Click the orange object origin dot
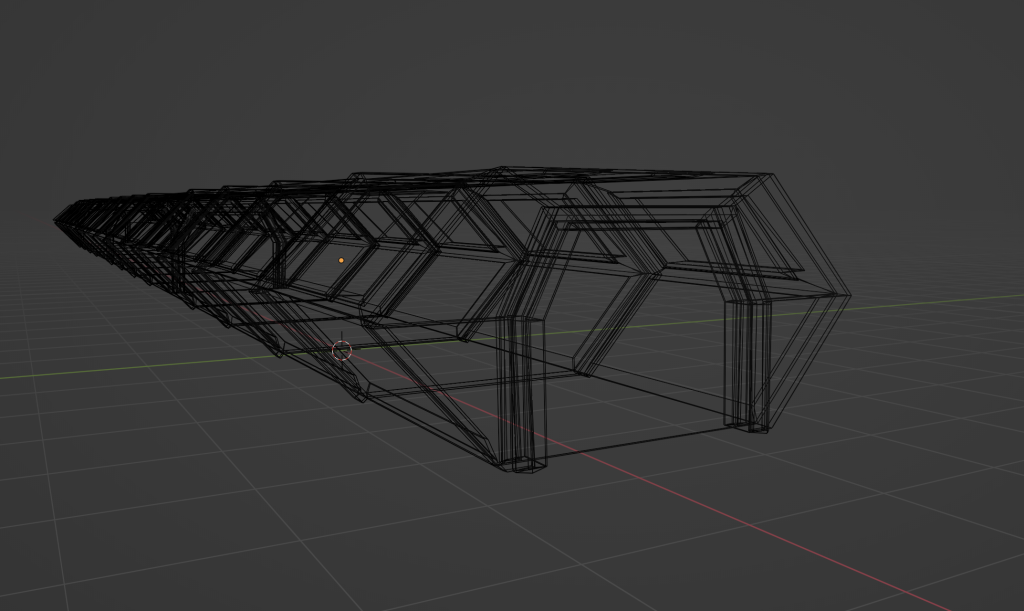This screenshot has width=1024, height=611. [341, 260]
